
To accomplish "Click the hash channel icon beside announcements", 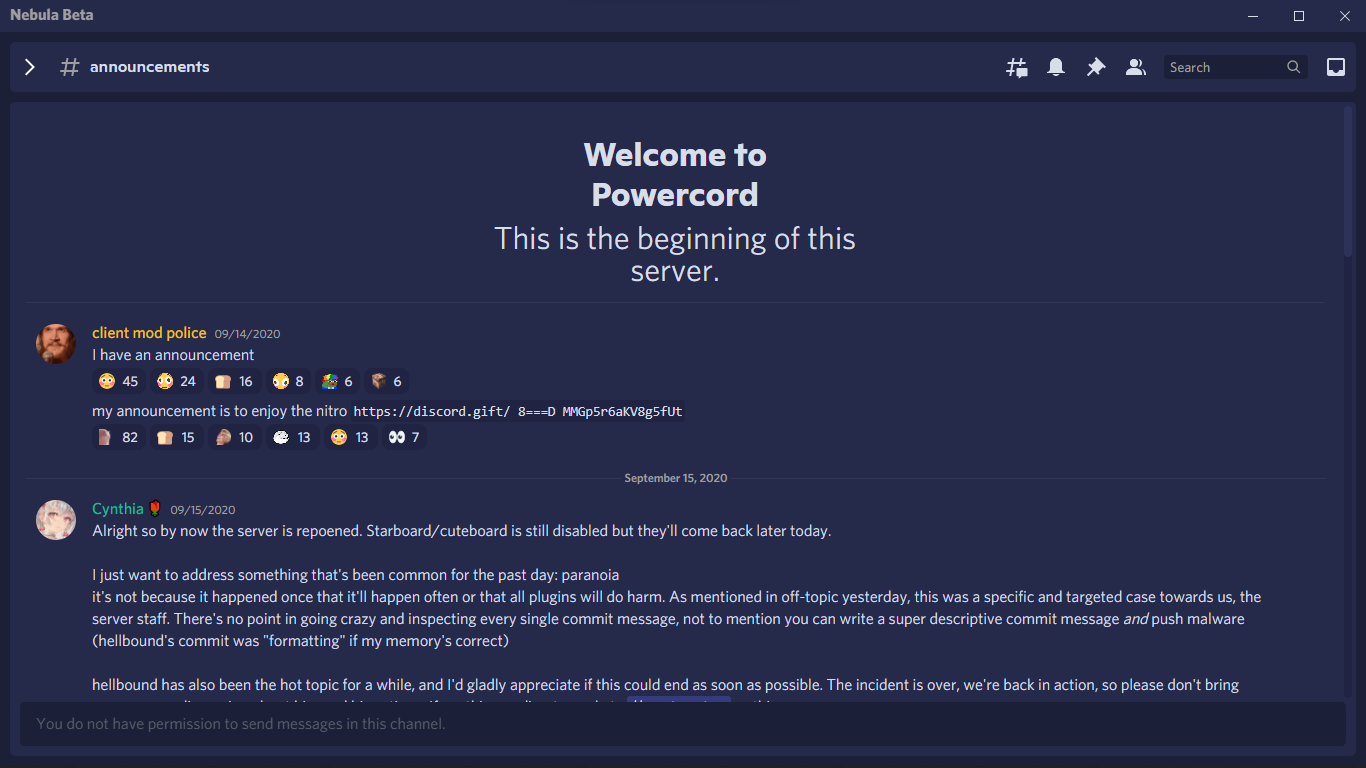I will pyautogui.click(x=69, y=67).
